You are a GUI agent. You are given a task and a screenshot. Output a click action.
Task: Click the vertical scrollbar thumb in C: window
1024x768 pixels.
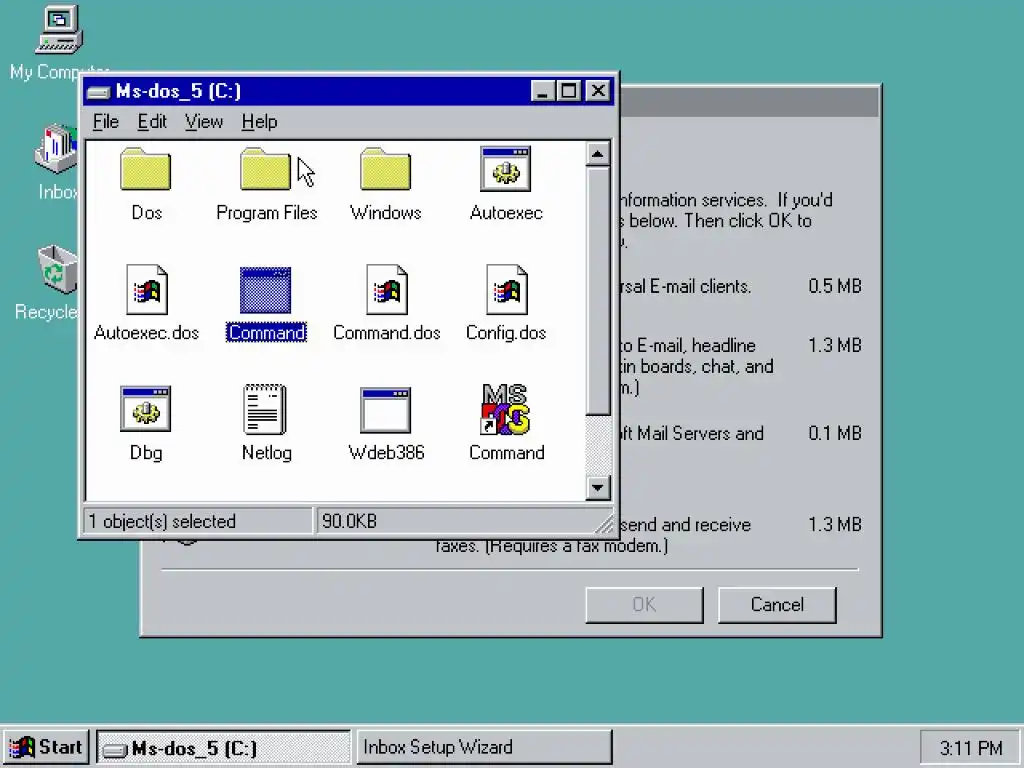tap(598, 291)
